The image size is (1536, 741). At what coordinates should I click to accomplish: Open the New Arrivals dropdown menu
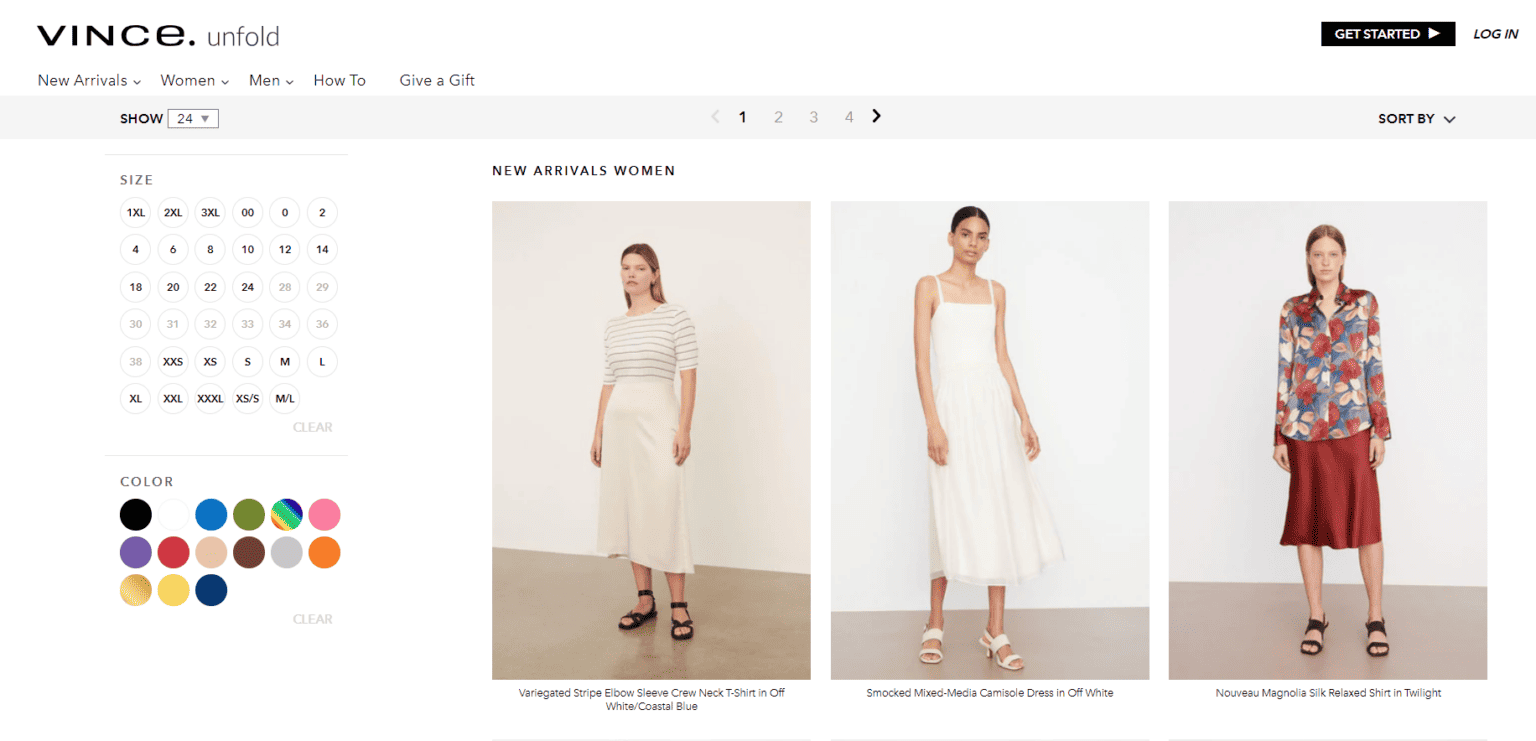(x=88, y=80)
